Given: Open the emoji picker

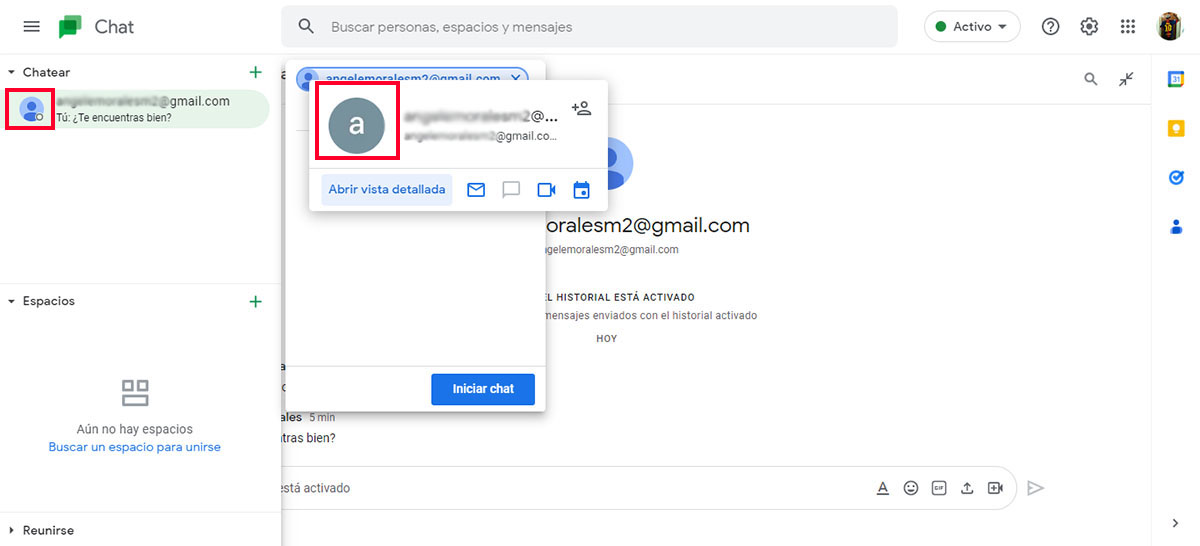Looking at the screenshot, I should 911,488.
